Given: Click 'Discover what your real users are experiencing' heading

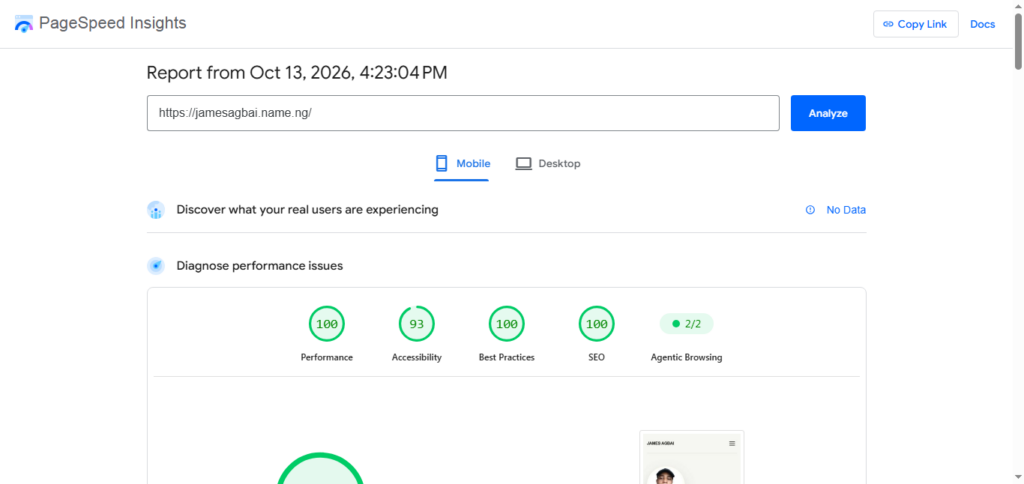Looking at the screenshot, I should point(308,210).
